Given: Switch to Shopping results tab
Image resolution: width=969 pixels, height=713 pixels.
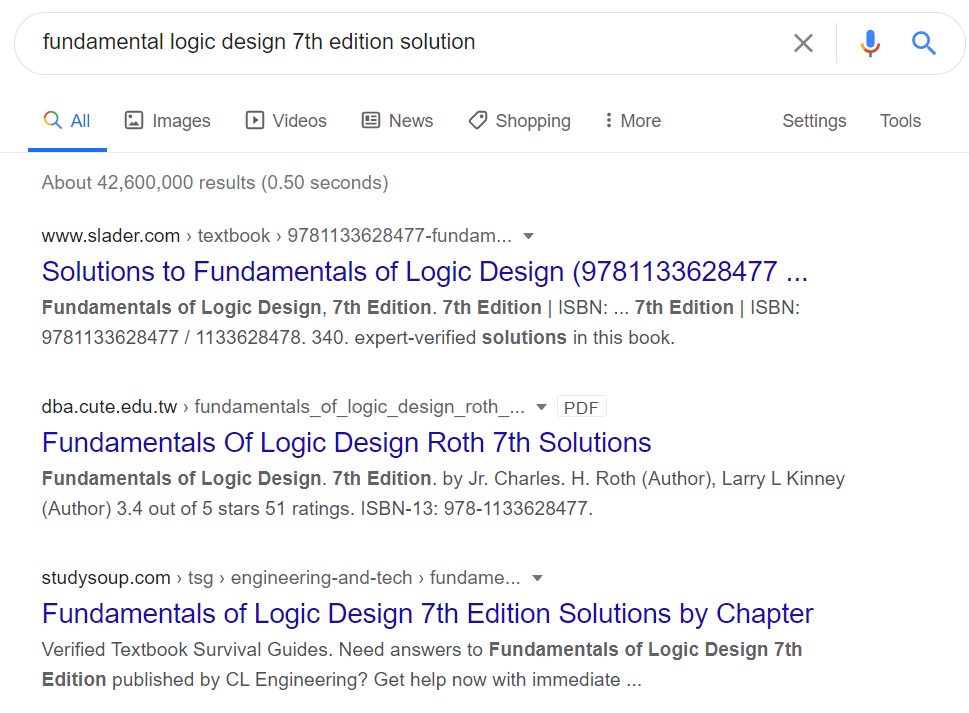Looking at the screenshot, I should point(519,120).
